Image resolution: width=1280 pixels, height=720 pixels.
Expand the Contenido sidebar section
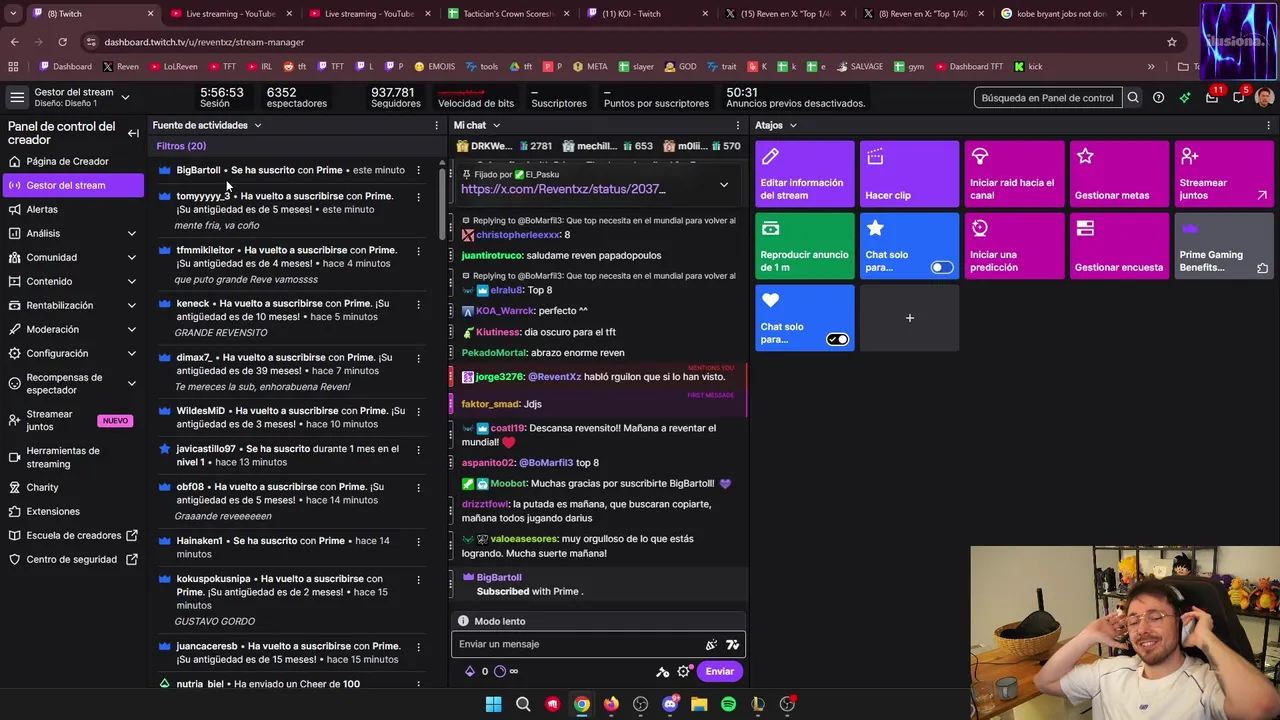coord(131,282)
